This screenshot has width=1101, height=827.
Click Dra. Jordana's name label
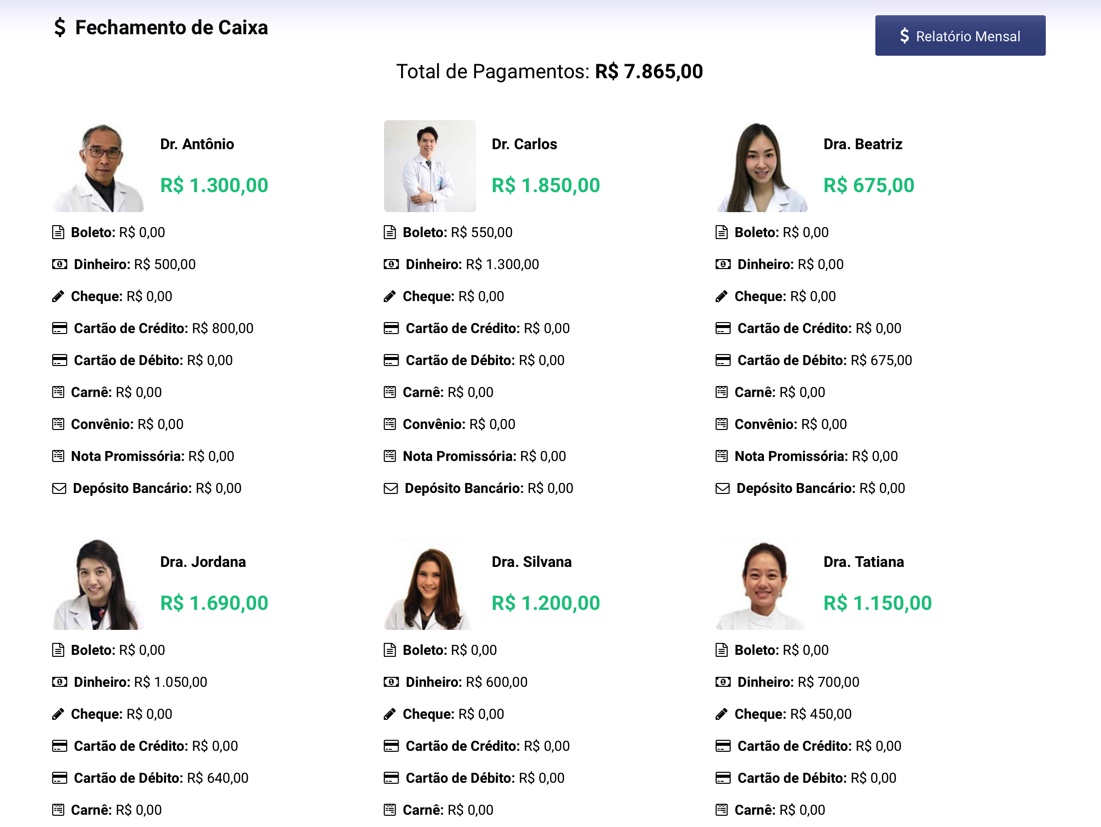tap(203, 562)
